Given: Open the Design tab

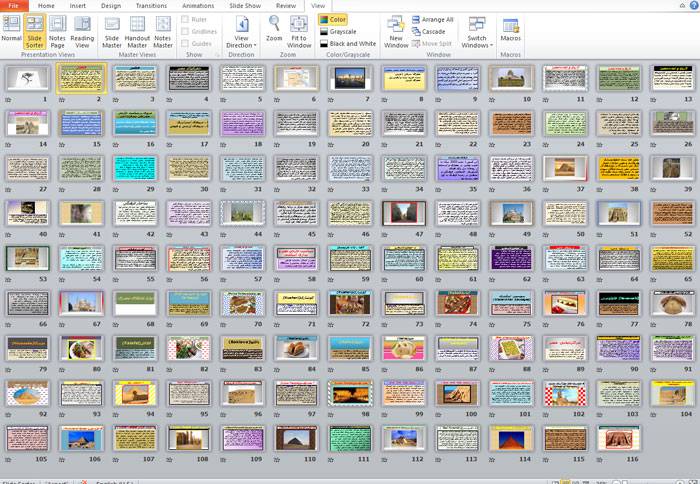Looking at the screenshot, I should tap(111, 6).
